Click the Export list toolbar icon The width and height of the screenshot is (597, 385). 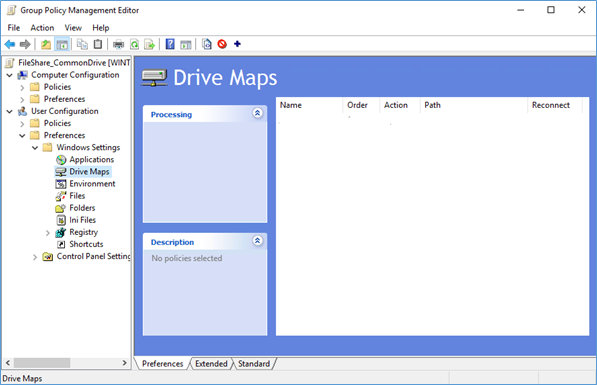pyautogui.click(x=150, y=45)
